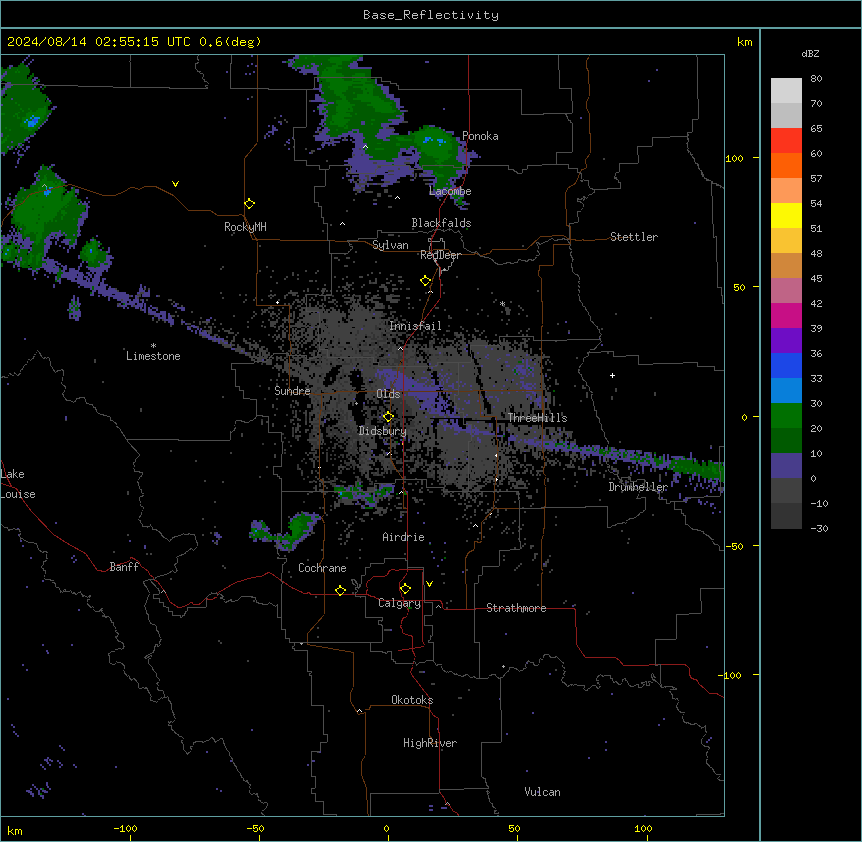The width and height of the screenshot is (862, 842).
Task: Click the Lacombe city label
Action: click(450, 191)
